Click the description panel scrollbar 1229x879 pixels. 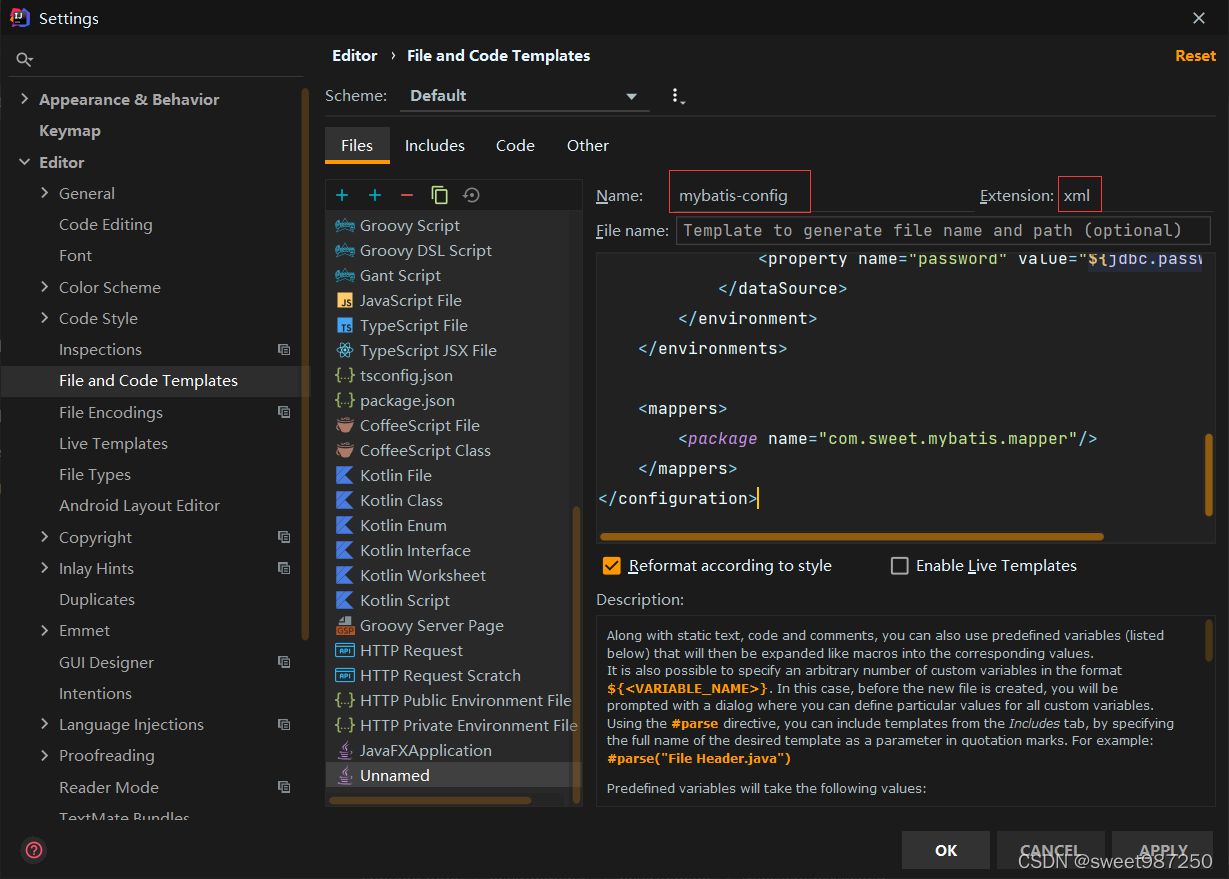(x=1209, y=640)
